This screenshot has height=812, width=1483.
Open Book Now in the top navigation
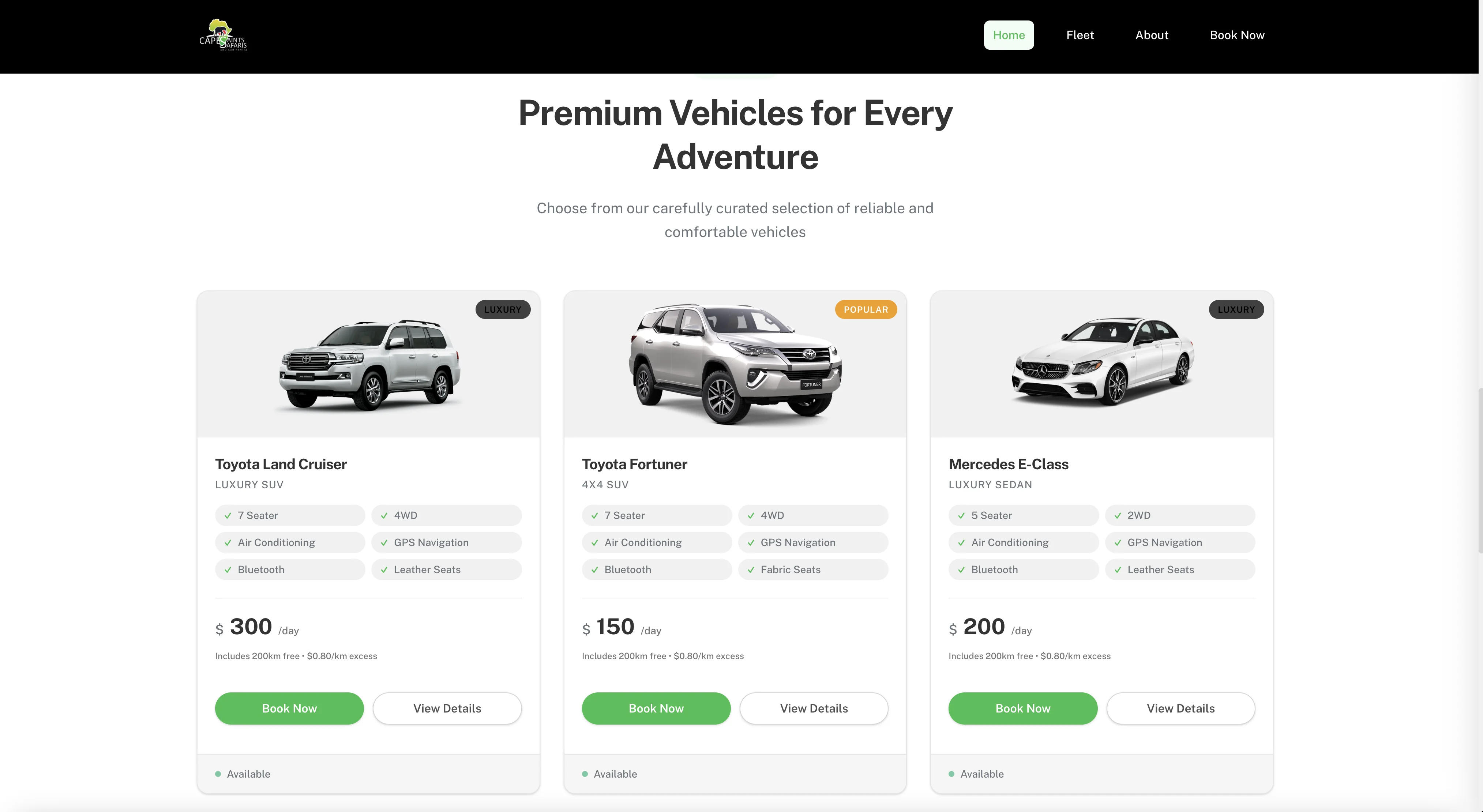pos(1236,35)
